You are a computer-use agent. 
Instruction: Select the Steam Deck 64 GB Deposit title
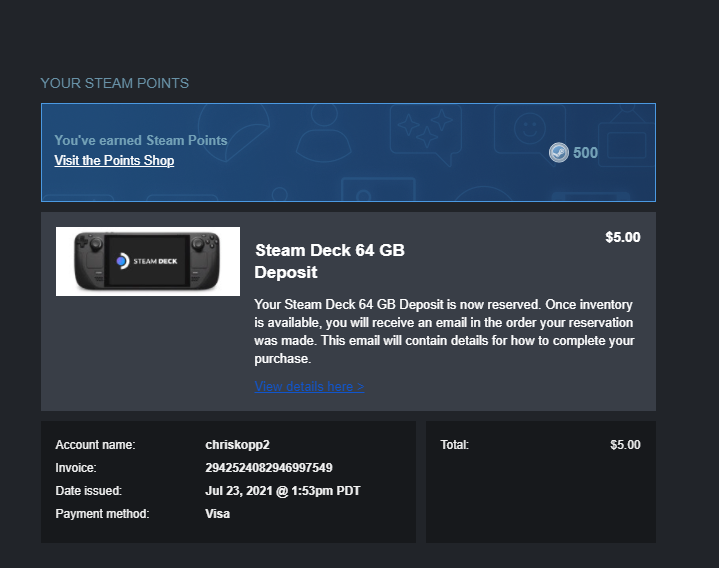pos(330,261)
